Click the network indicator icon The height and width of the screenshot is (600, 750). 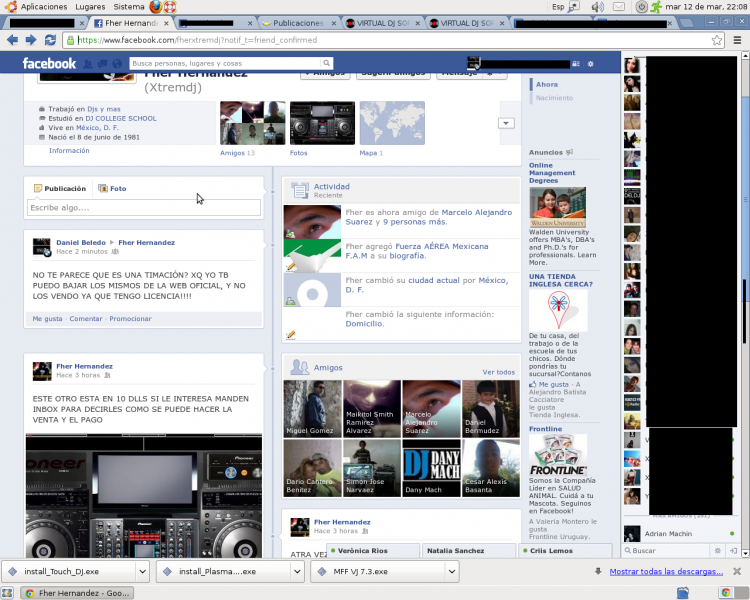point(574,7)
